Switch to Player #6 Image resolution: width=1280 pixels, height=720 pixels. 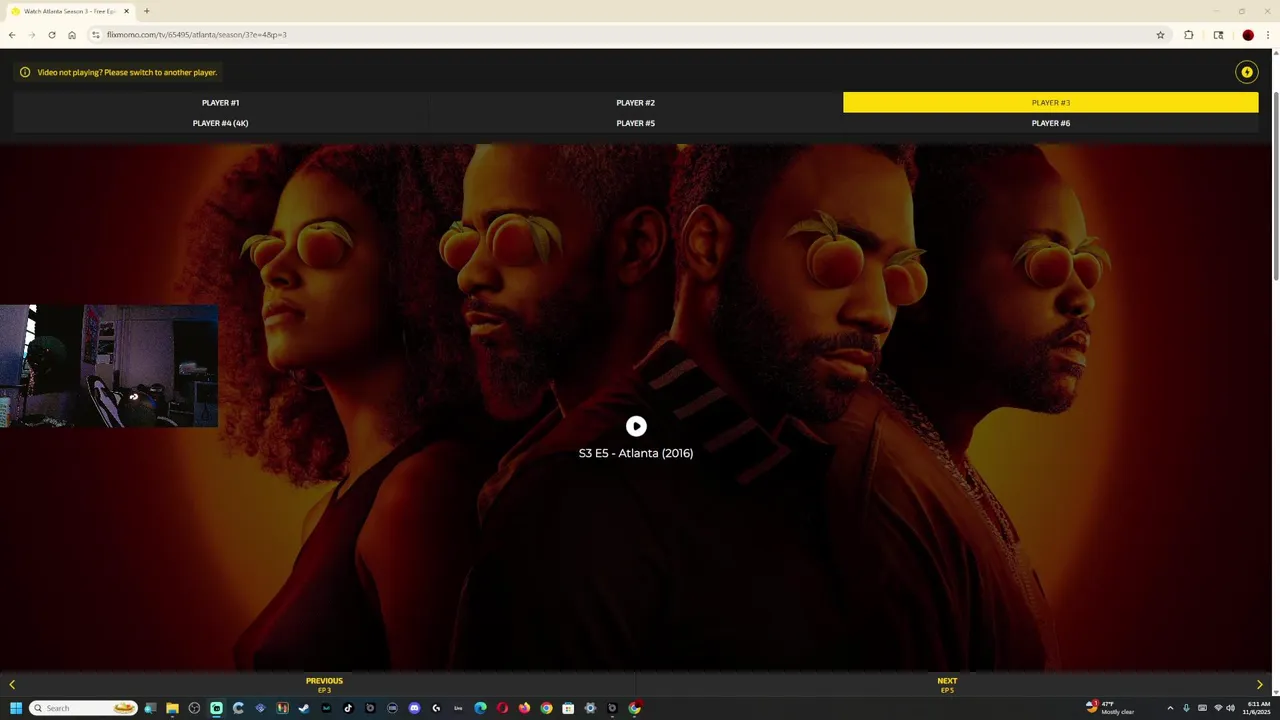(x=1050, y=123)
